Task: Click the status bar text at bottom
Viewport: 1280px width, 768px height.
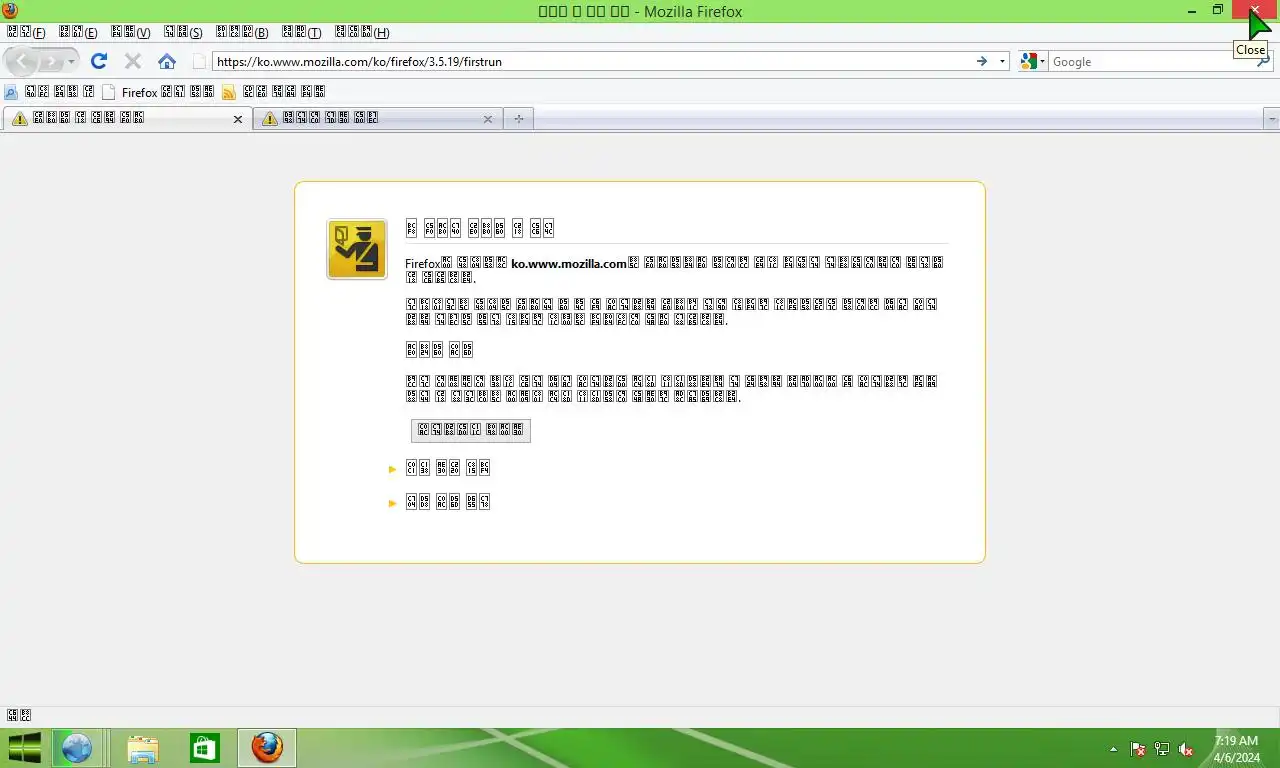Action: 19,715
